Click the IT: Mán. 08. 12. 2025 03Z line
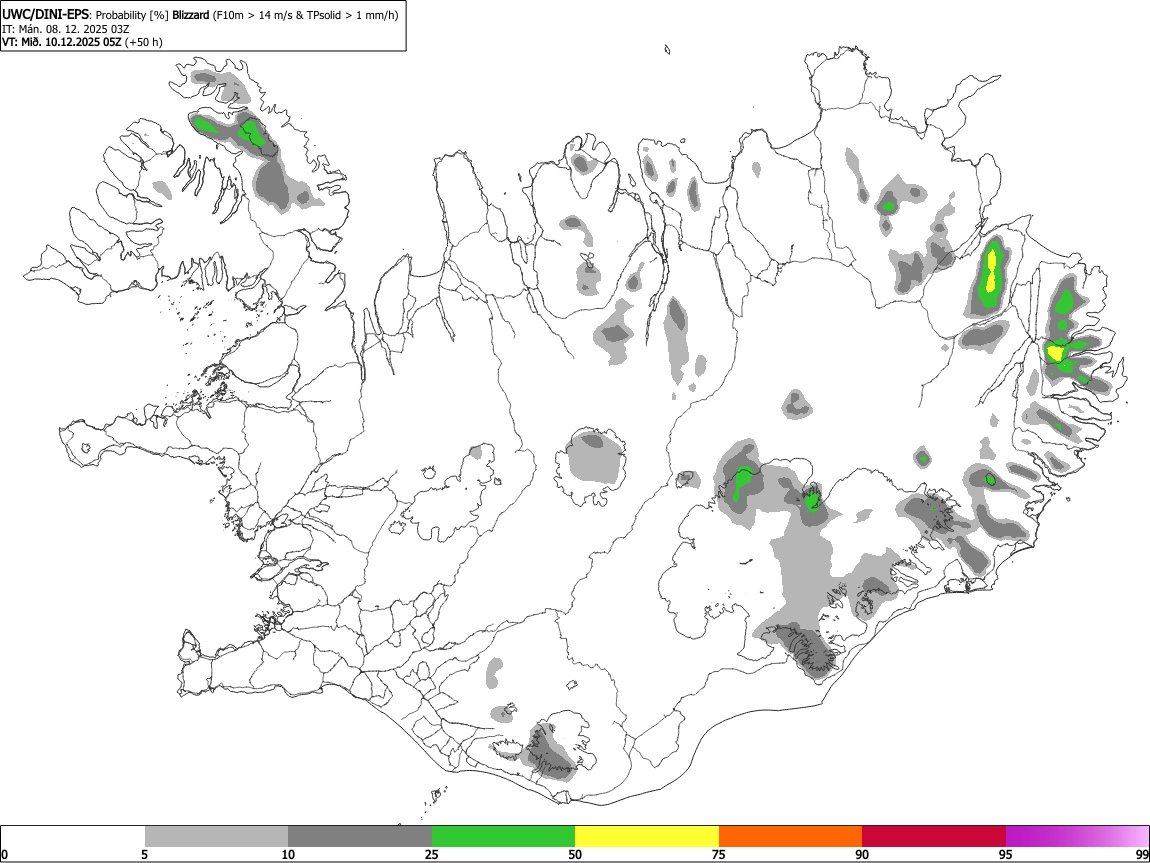 click(x=65, y=29)
